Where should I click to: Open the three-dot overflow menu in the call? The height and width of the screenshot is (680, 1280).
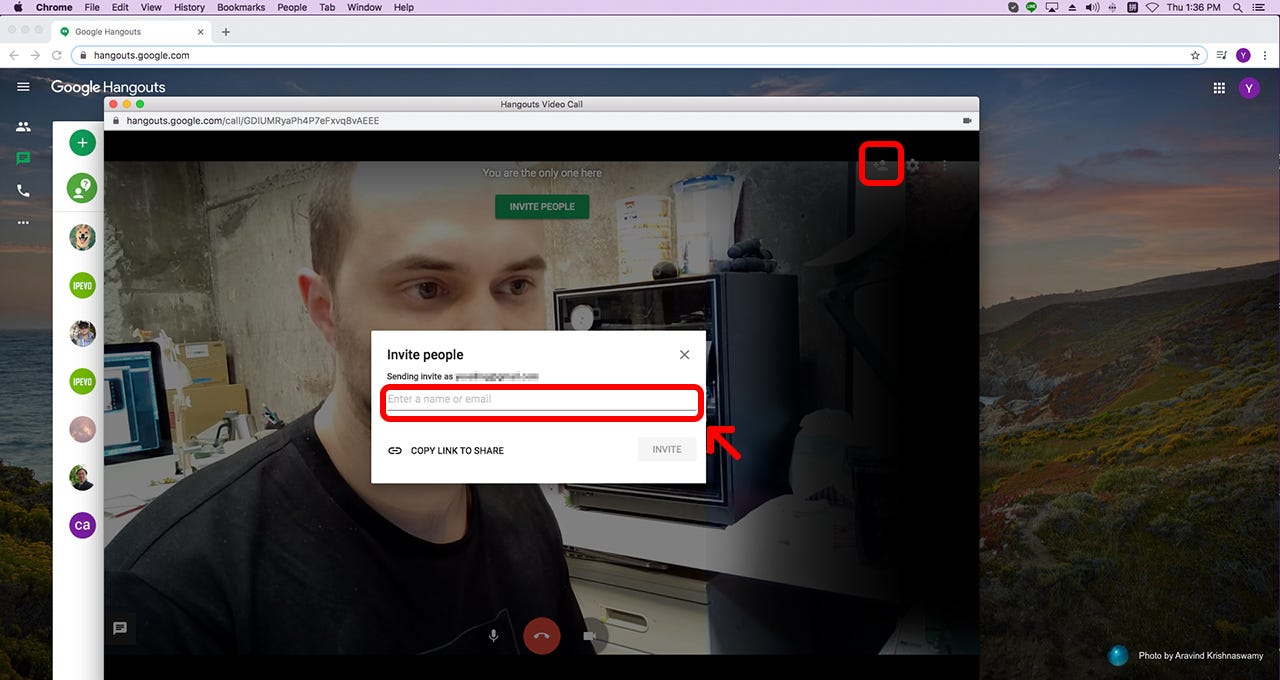pyautogui.click(x=945, y=164)
